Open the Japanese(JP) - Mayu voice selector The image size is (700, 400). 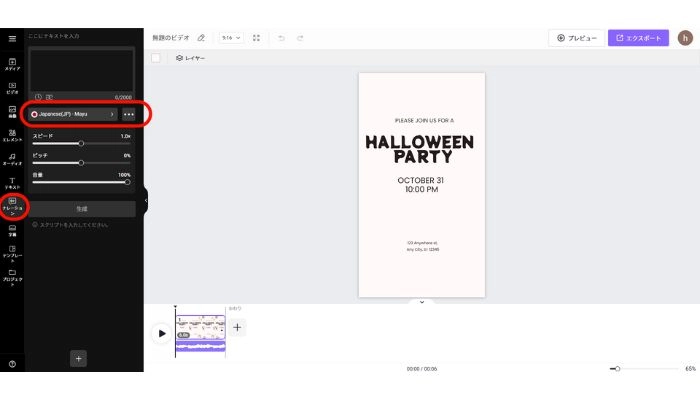pyautogui.click(x=72, y=114)
